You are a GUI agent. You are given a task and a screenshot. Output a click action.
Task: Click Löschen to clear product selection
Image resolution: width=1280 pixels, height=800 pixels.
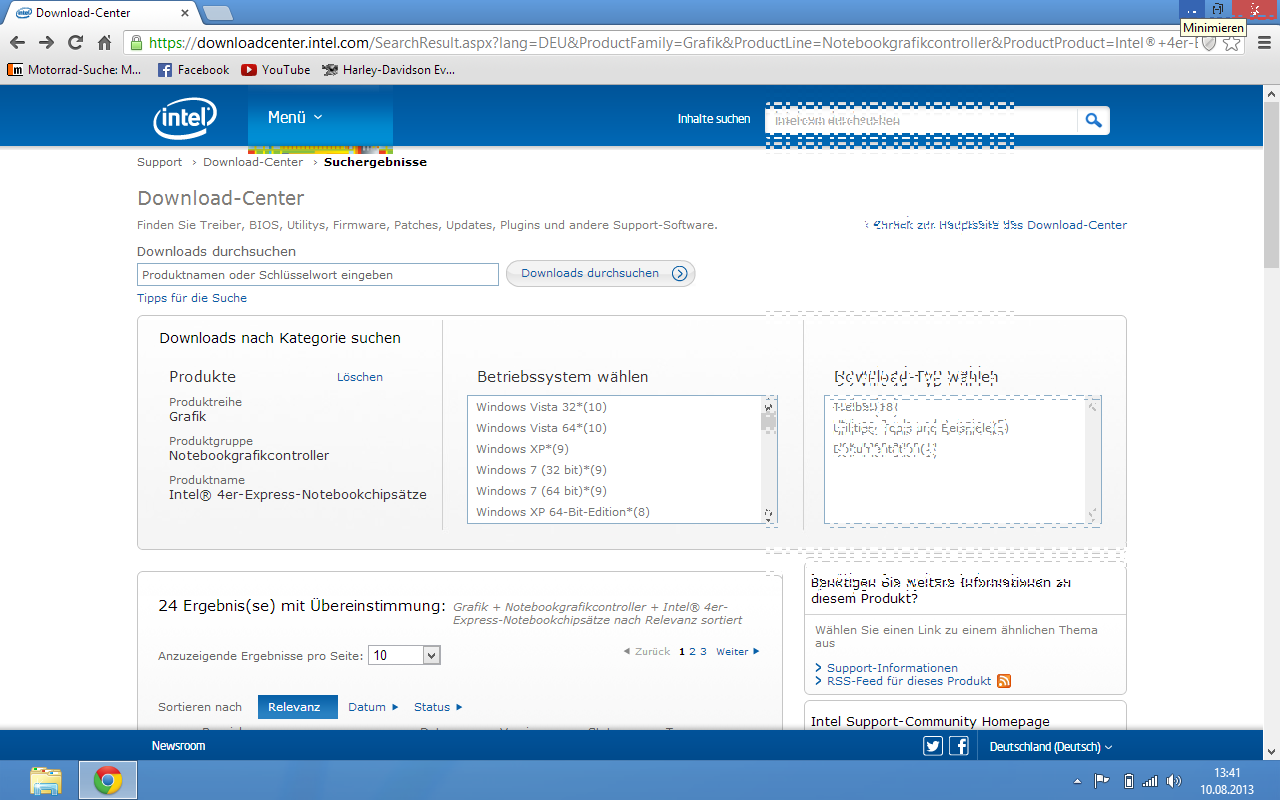pos(360,377)
